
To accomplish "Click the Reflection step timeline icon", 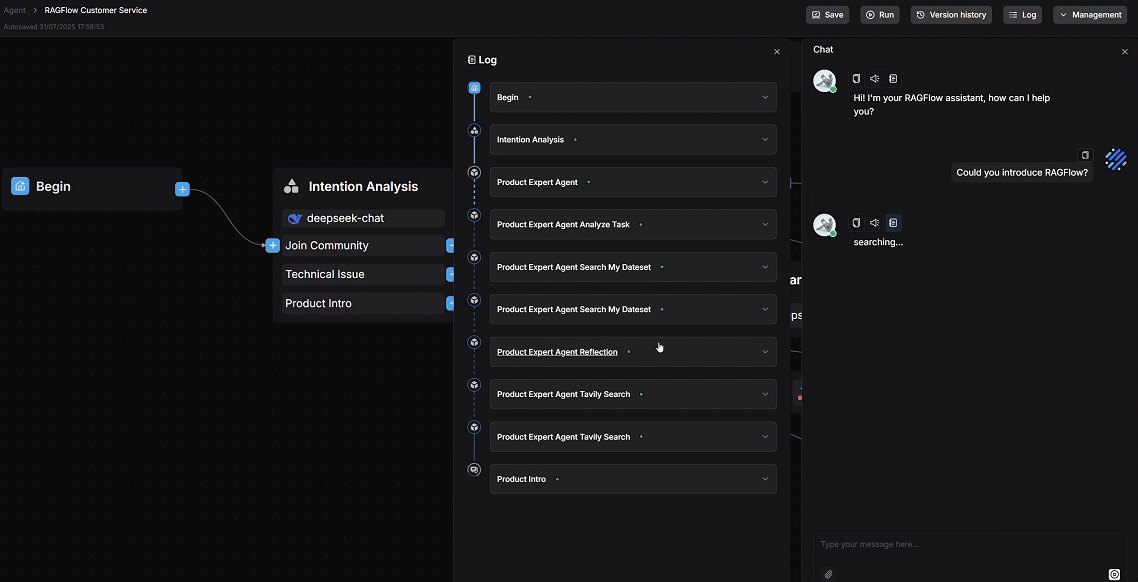I will point(474,343).
